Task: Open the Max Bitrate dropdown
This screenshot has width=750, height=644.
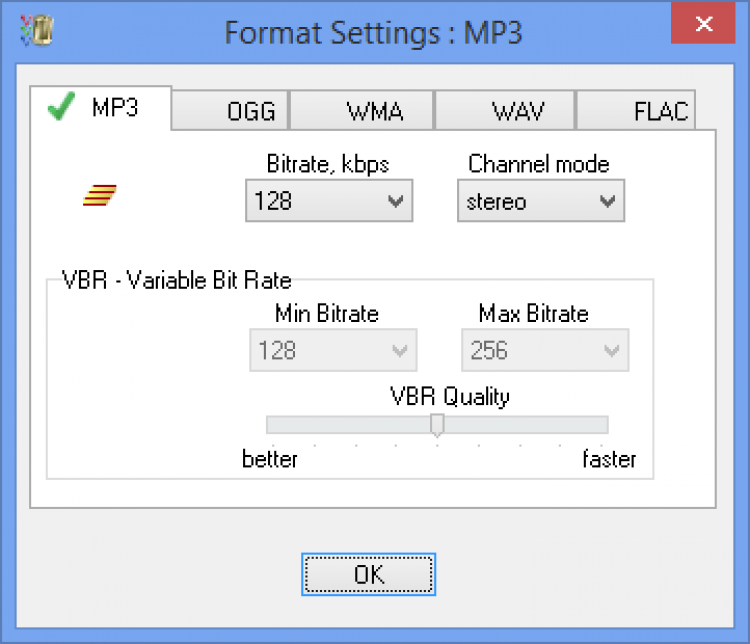Action: pos(544,351)
